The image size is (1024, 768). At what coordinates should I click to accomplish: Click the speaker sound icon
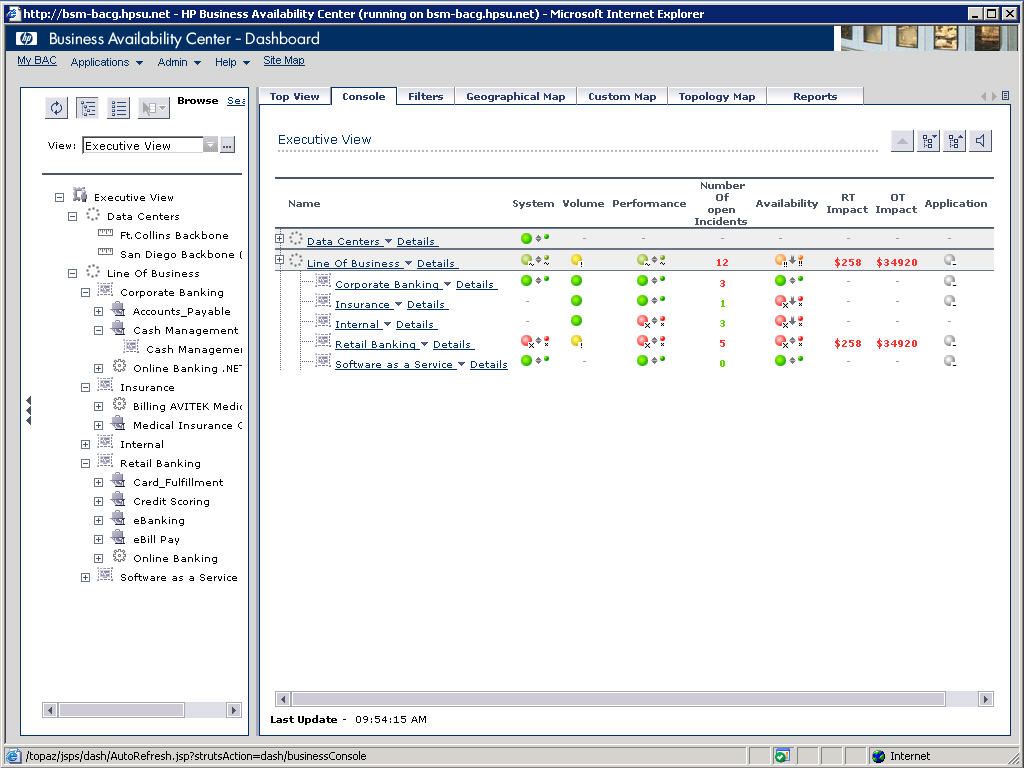981,140
